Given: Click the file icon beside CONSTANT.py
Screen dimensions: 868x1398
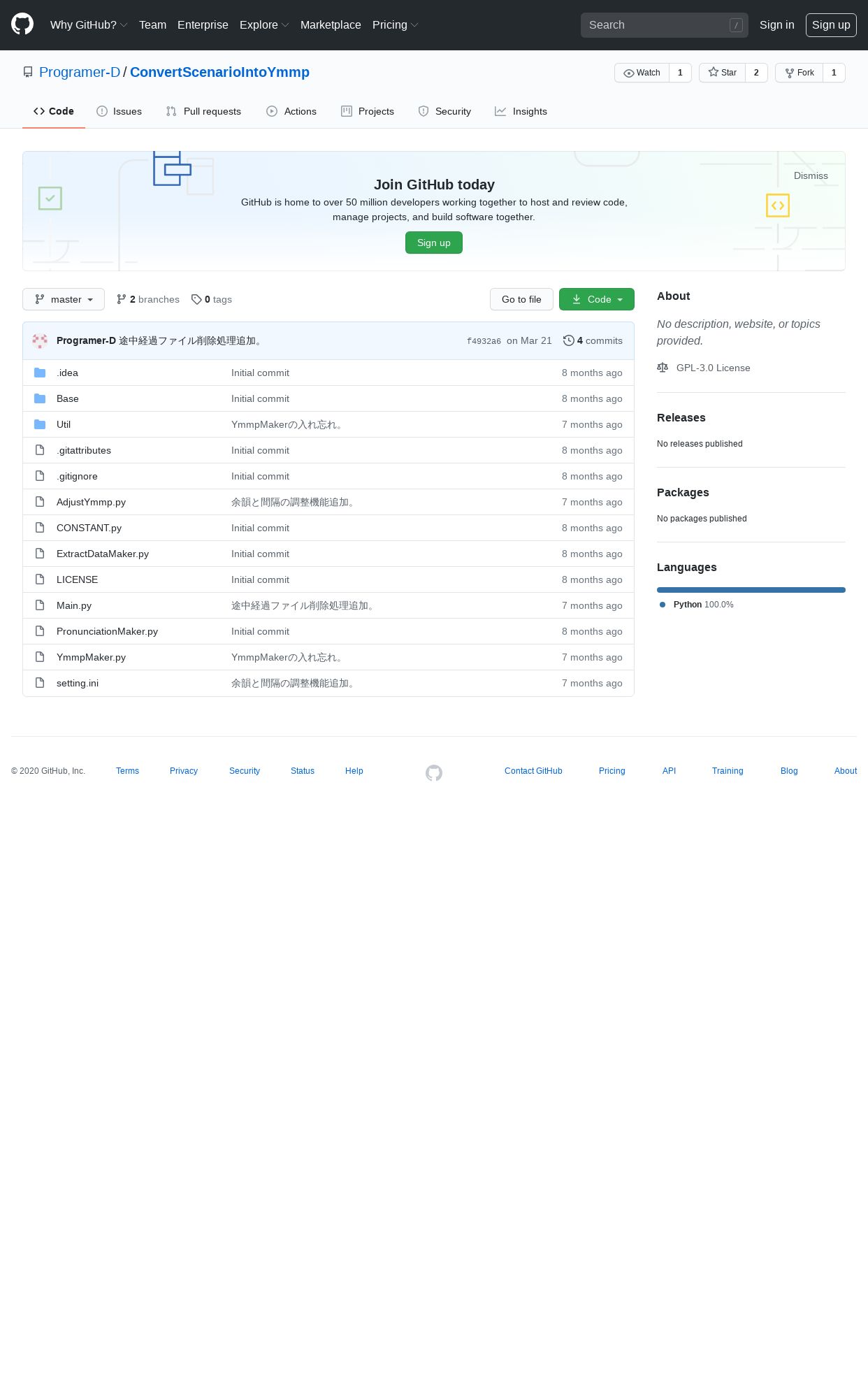Looking at the screenshot, I should click(x=40, y=528).
